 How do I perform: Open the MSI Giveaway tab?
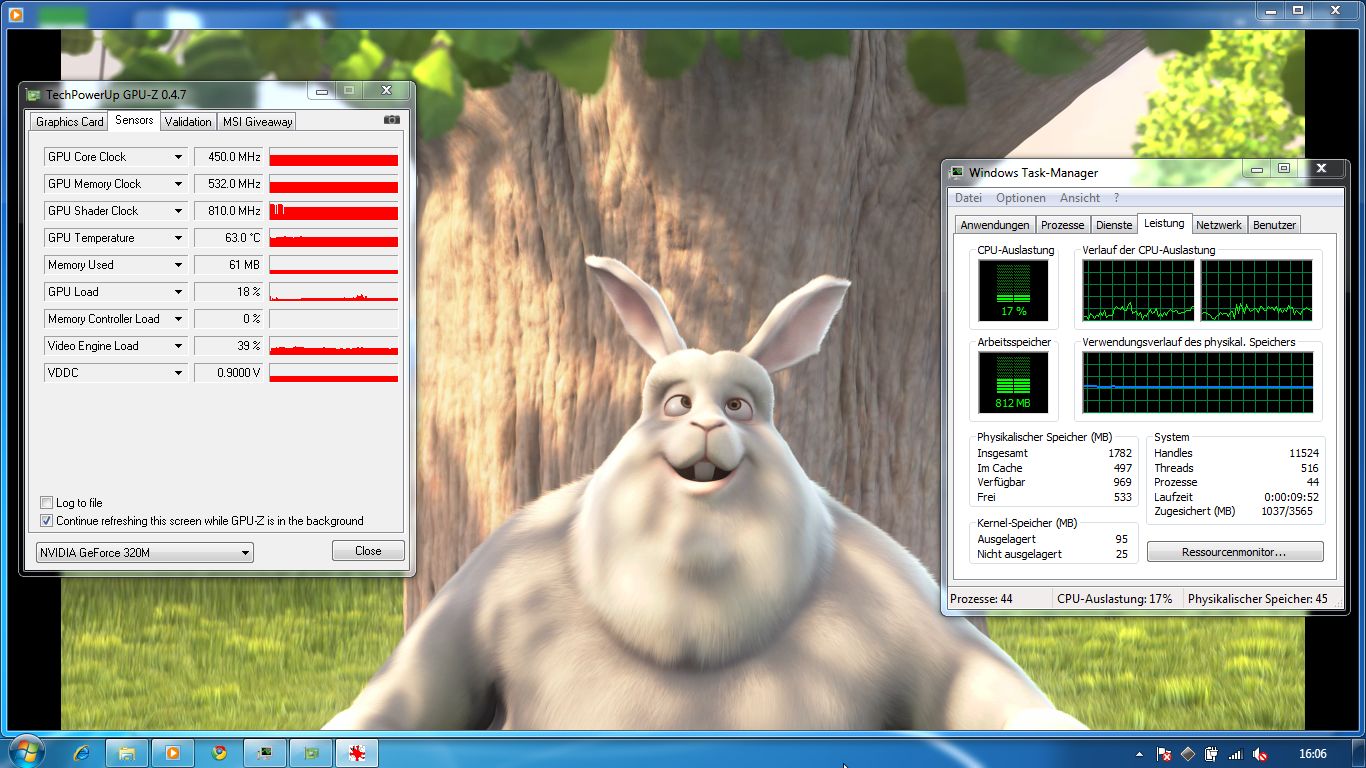pos(257,122)
